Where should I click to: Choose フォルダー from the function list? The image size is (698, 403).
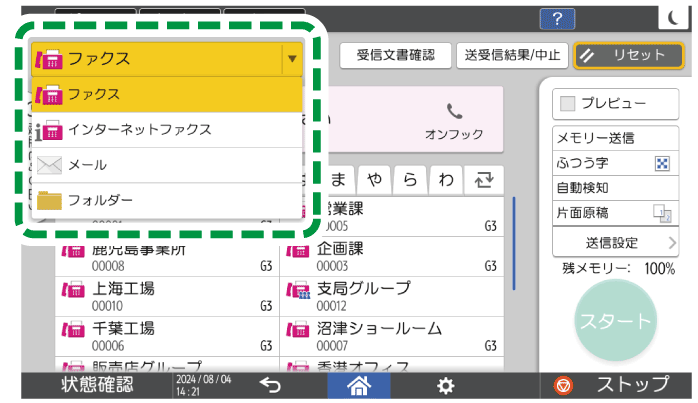pyautogui.click(x=167, y=200)
